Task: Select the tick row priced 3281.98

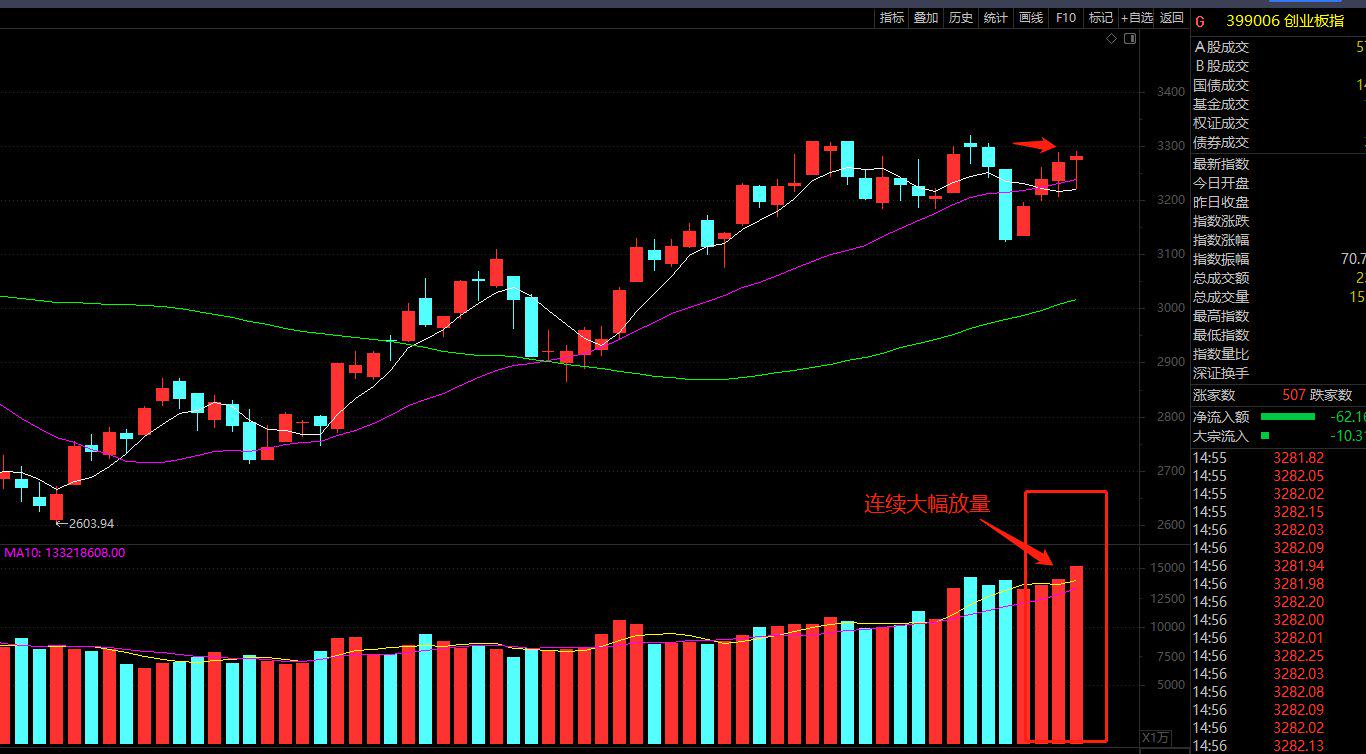Action: pyautogui.click(x=1278, y=584)
